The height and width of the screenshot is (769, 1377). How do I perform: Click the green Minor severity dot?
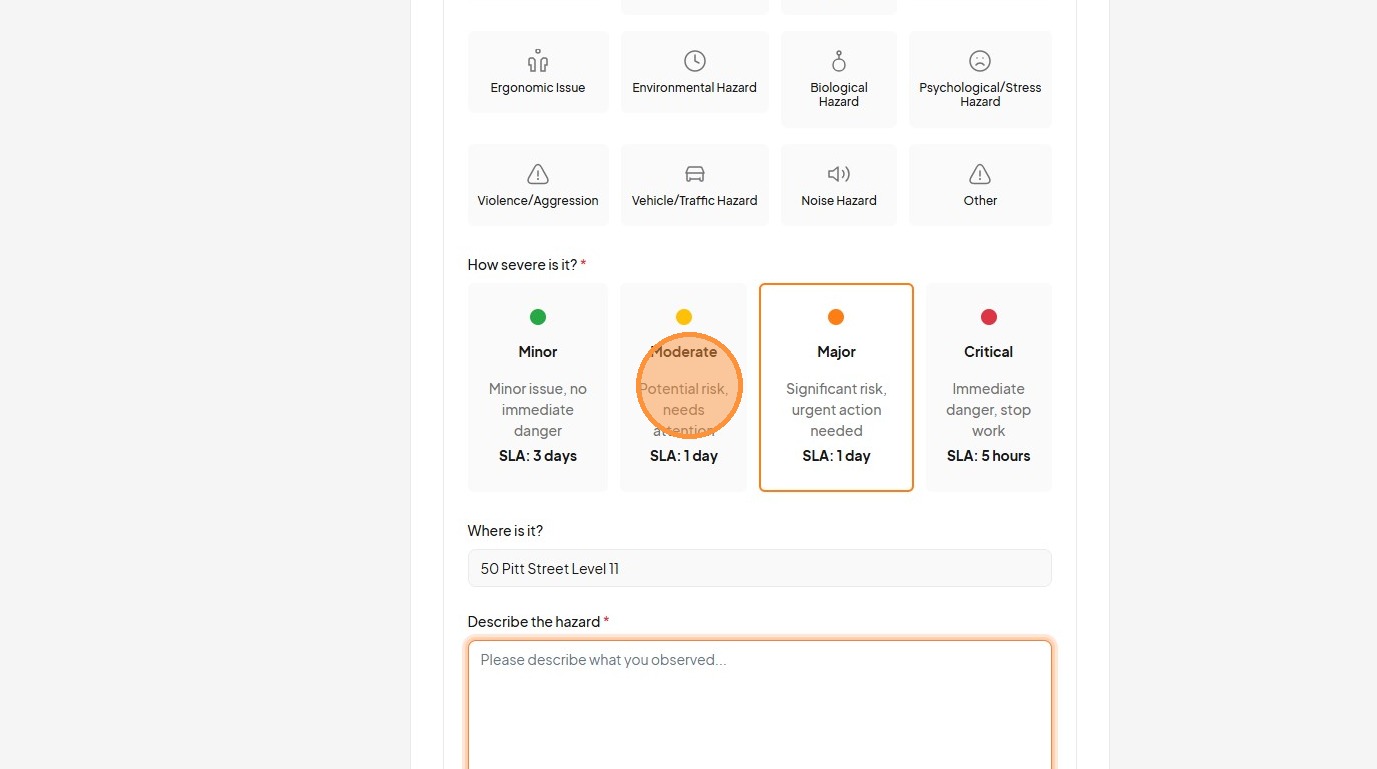(538, 317)
